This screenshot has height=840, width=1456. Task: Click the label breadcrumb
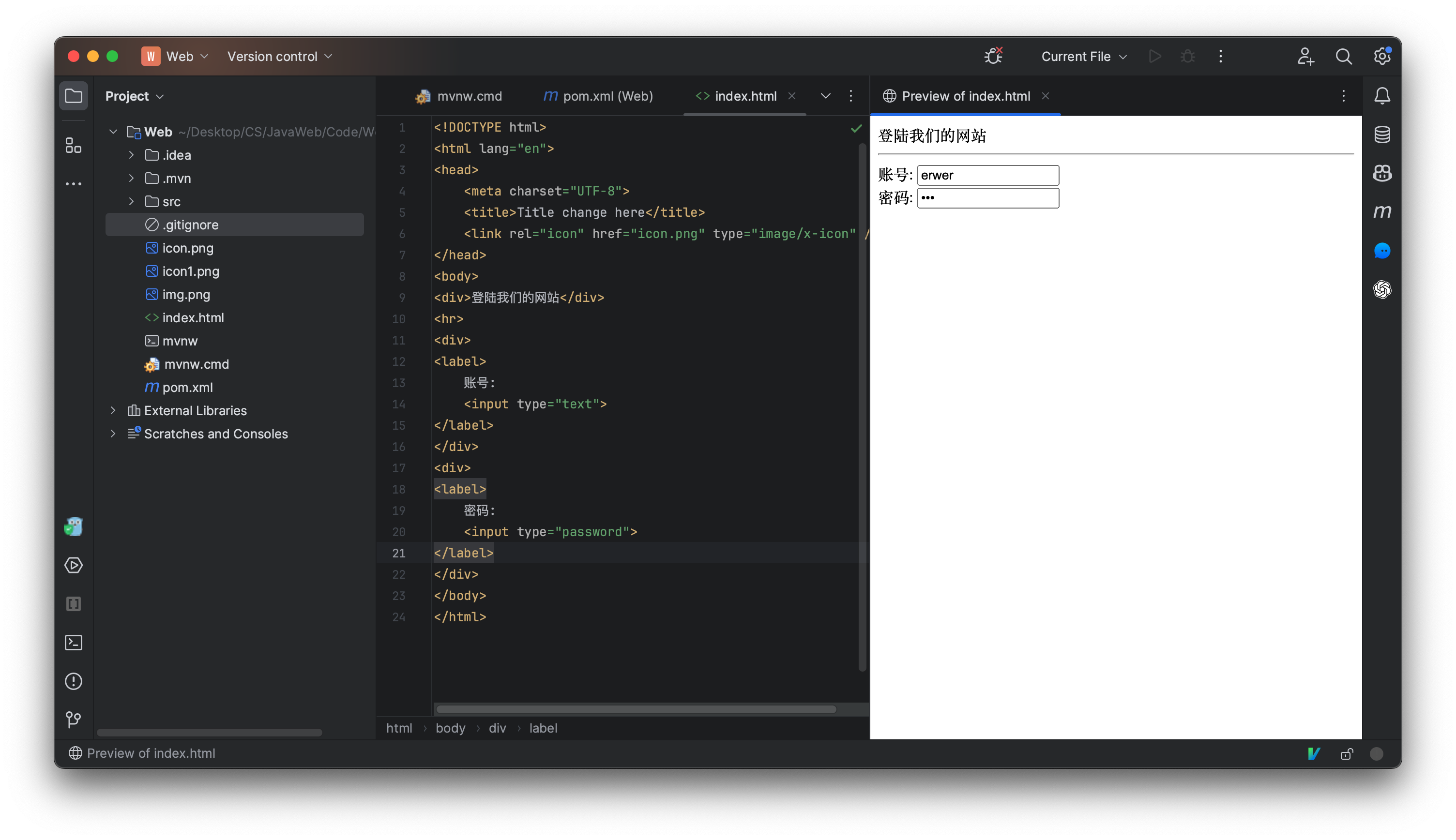(543, 728)
